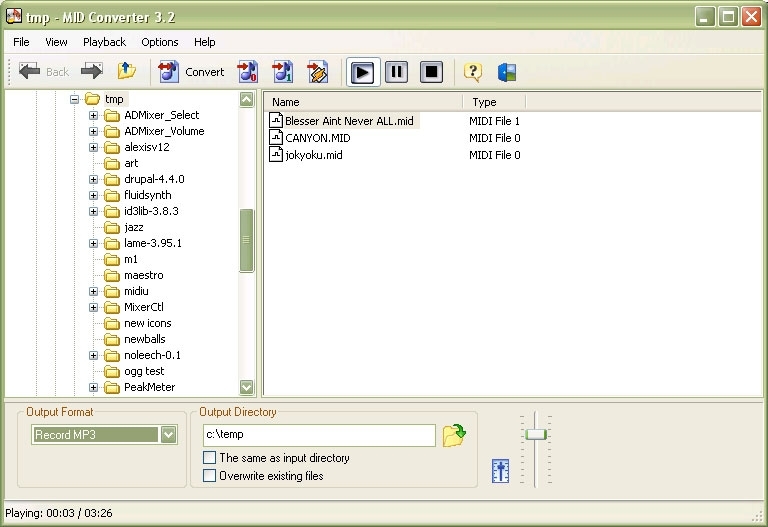Image resolution: width=768 pixels, height=527 pixels.
Task: Click the blue mixer settings icon
Action: pyautogui.click(x=500, y=471)
